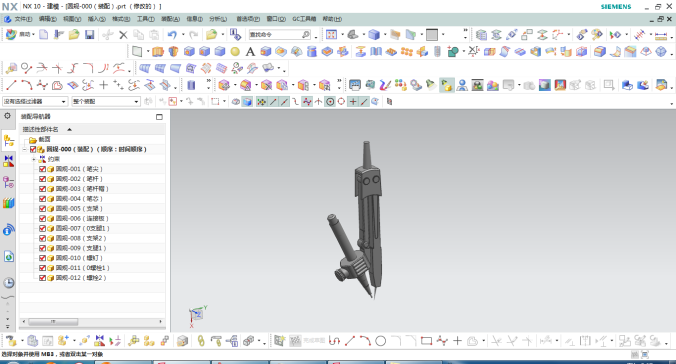
Task: Select the Line sketch tool in curve toolbar
Action: 11,85
